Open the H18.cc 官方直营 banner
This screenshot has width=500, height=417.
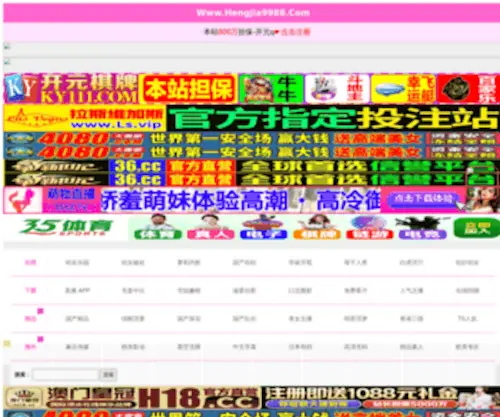(199, 398)
